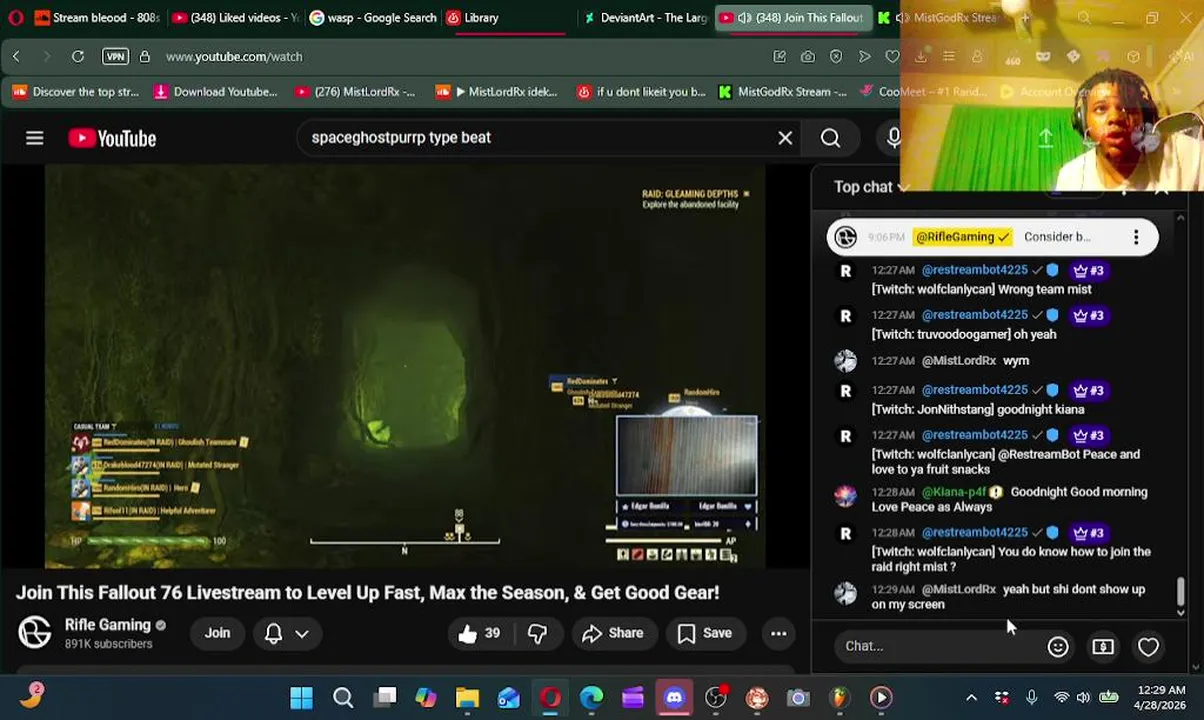Viewport: 1204px width, 720px height.
Task: Click the Fallout 76 video player
Action: pyautogui.click(x=405, y=367)
